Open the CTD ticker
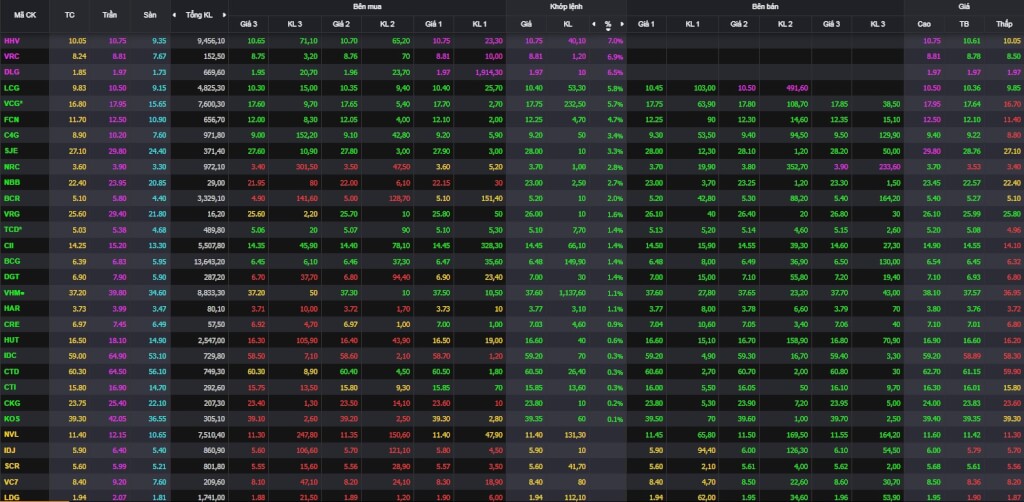The height and width of the screenshot is (502, 1024). [x=12, y=371]
